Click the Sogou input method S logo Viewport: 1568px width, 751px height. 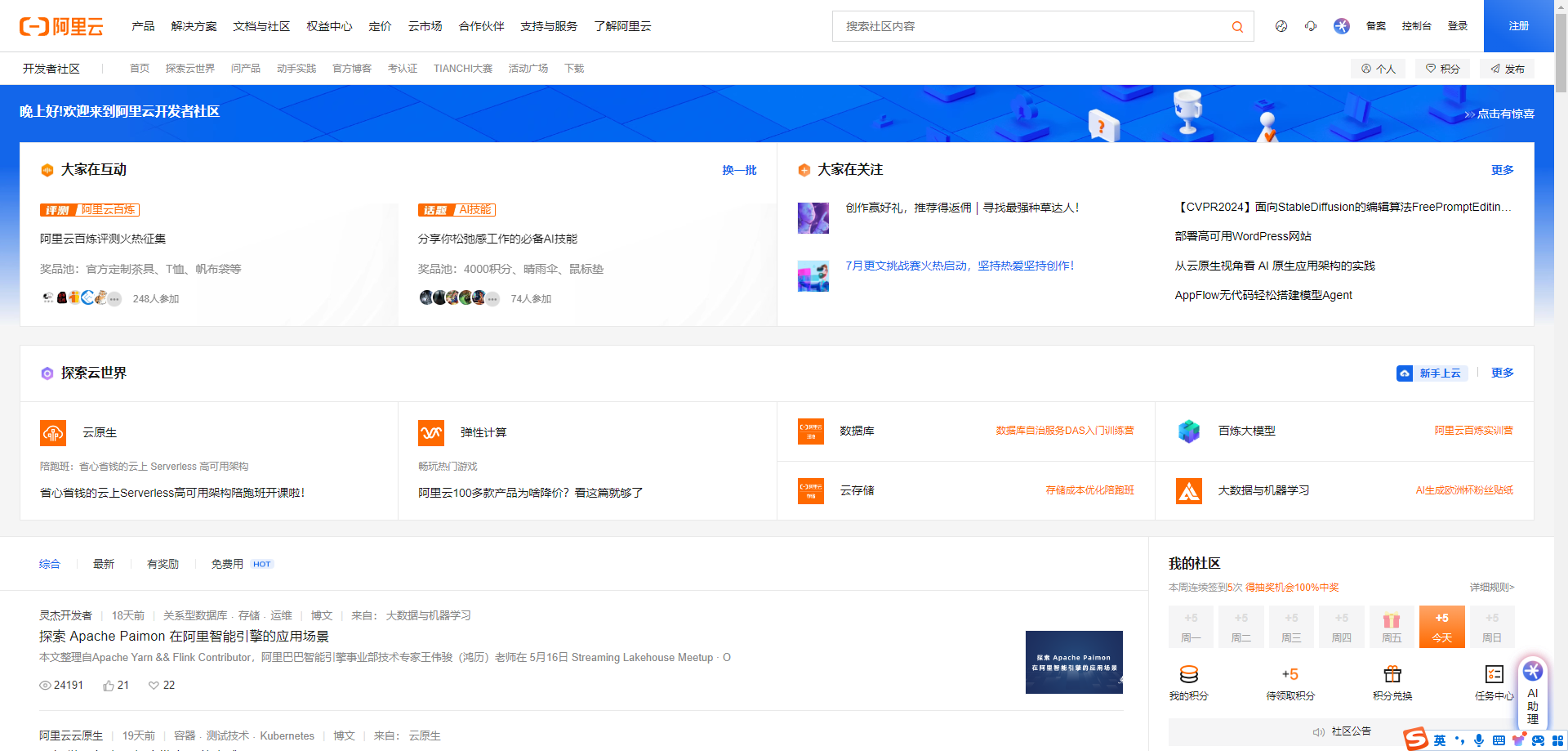(1415, 740)
